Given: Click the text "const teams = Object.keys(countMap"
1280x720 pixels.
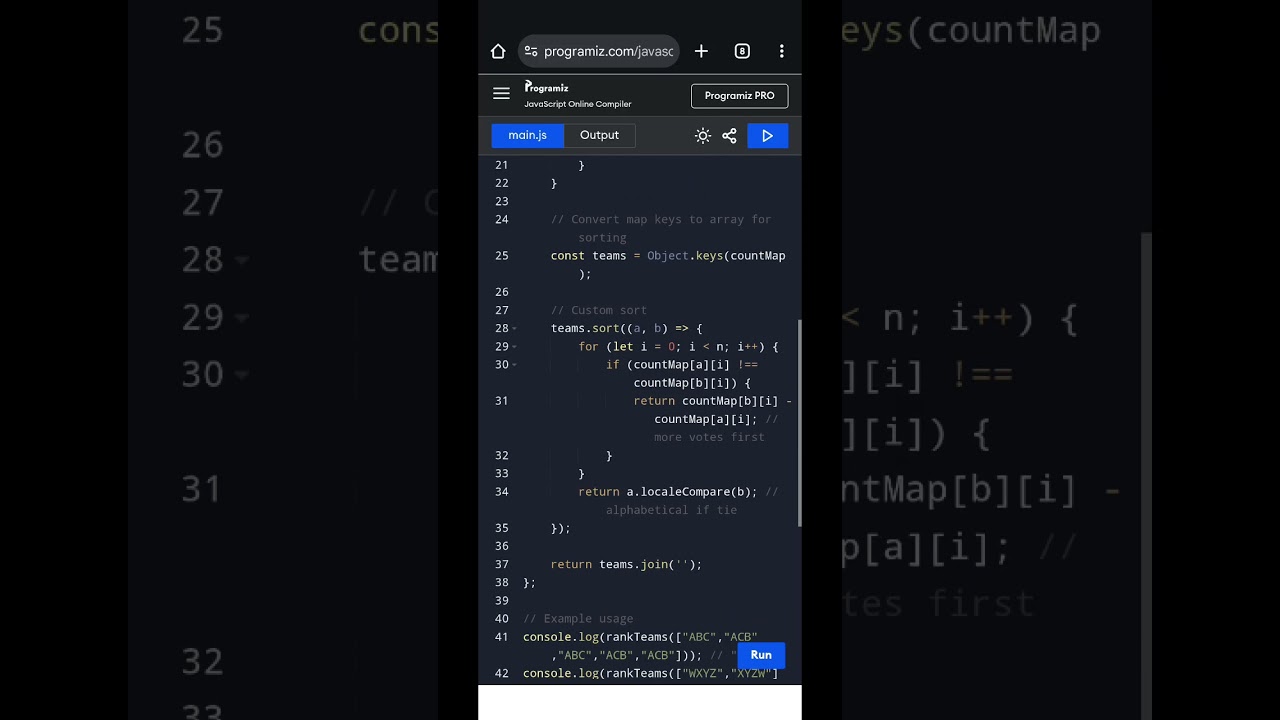Looking at the screenshot, I should pos(668,256).
